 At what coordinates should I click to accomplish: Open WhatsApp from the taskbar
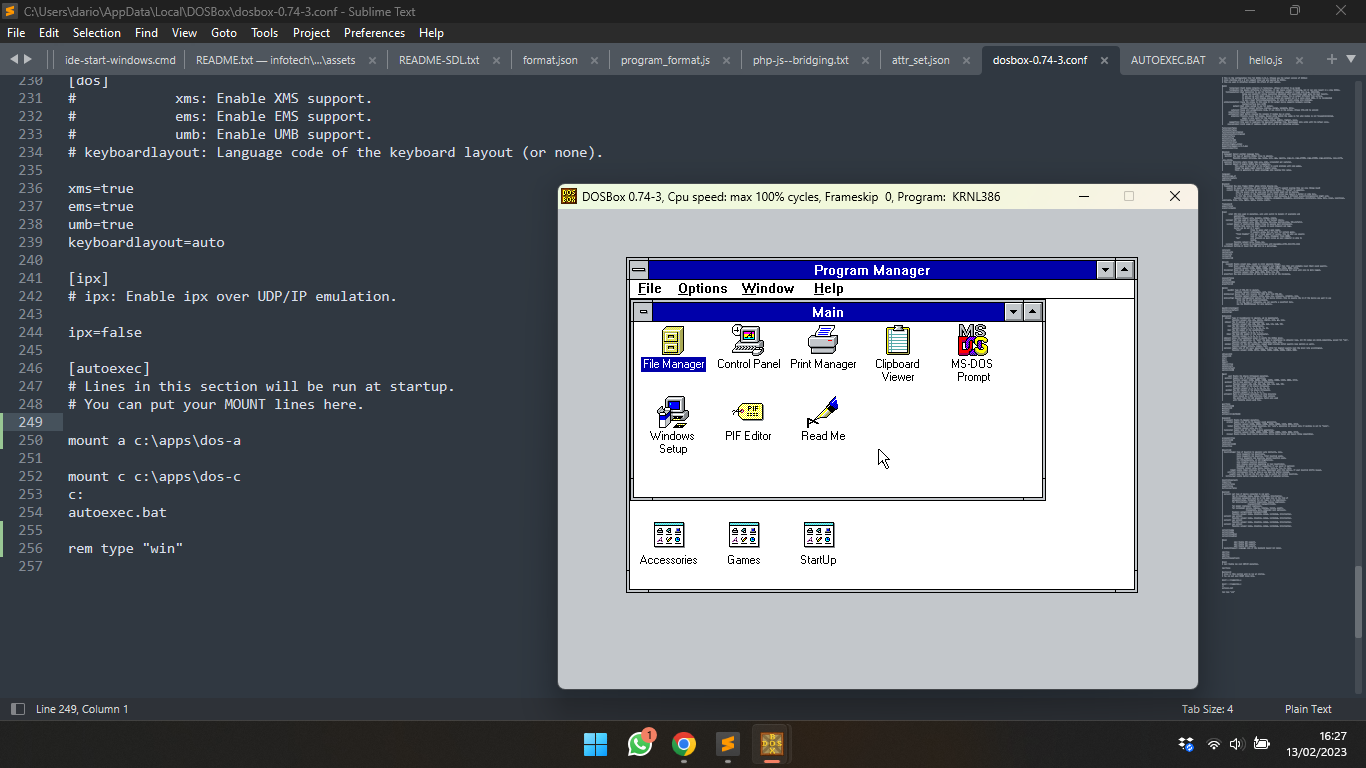(x=640, y=744)
